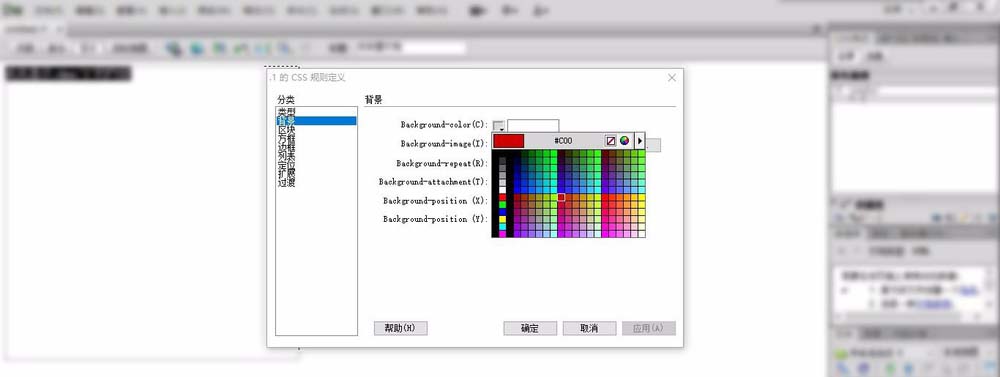This screenshot has width=1000, height=377.
Task: Click the 应用(A) apply button
Action: click(649, 328)
